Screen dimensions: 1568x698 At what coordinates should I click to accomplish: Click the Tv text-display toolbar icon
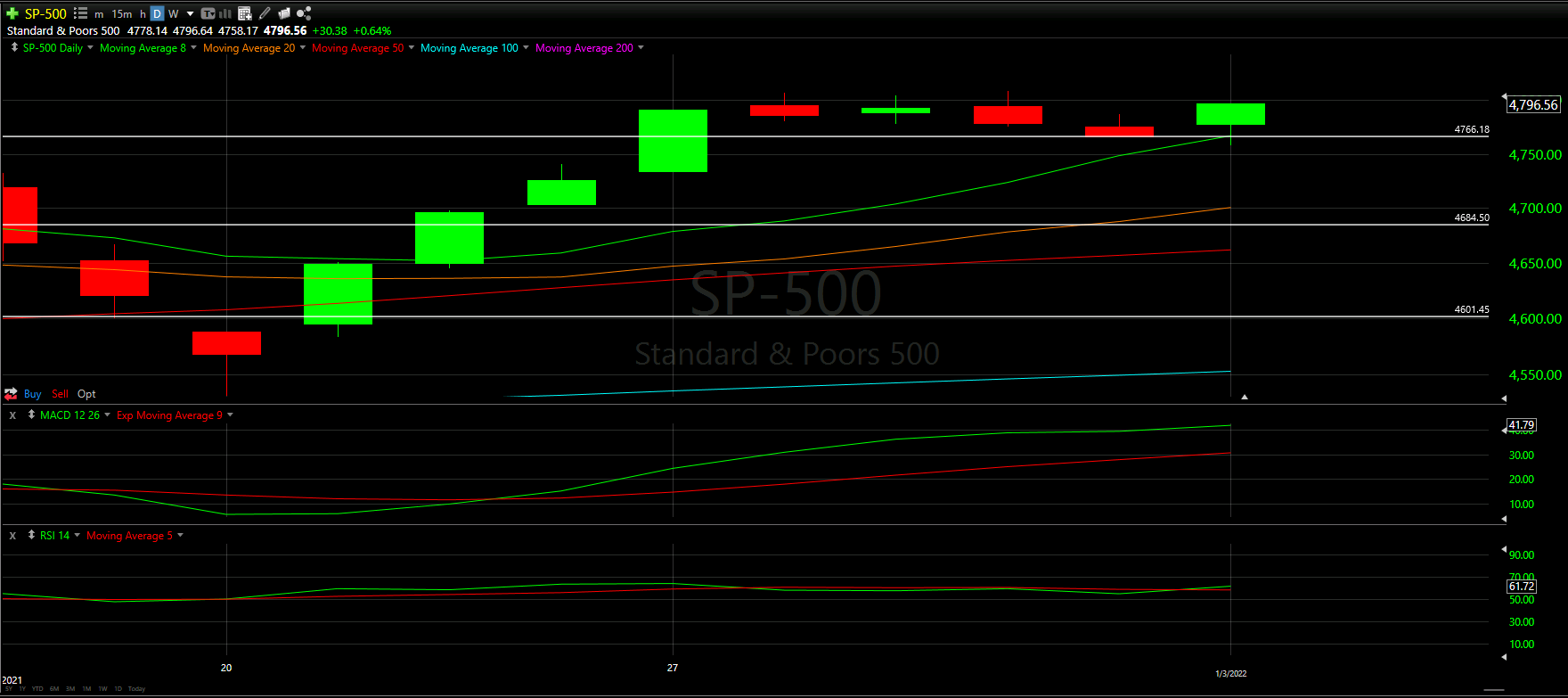(x=208, y=13)
